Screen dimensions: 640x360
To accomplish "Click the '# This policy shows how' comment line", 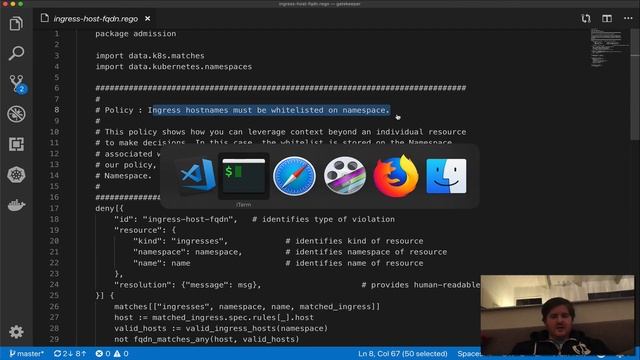I will [x=281, y=132].
